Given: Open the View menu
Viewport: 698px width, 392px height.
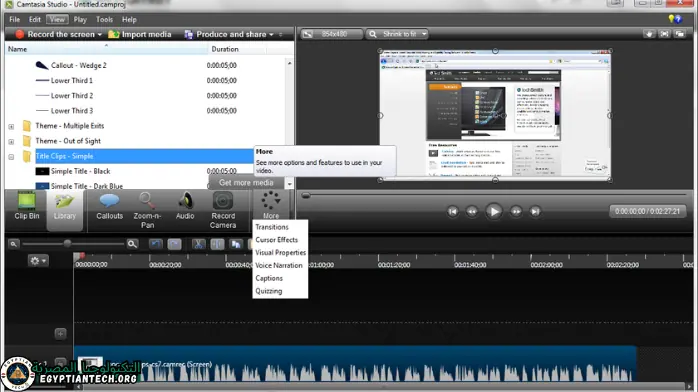Looking at the screenshot, I should click(57, 20).
